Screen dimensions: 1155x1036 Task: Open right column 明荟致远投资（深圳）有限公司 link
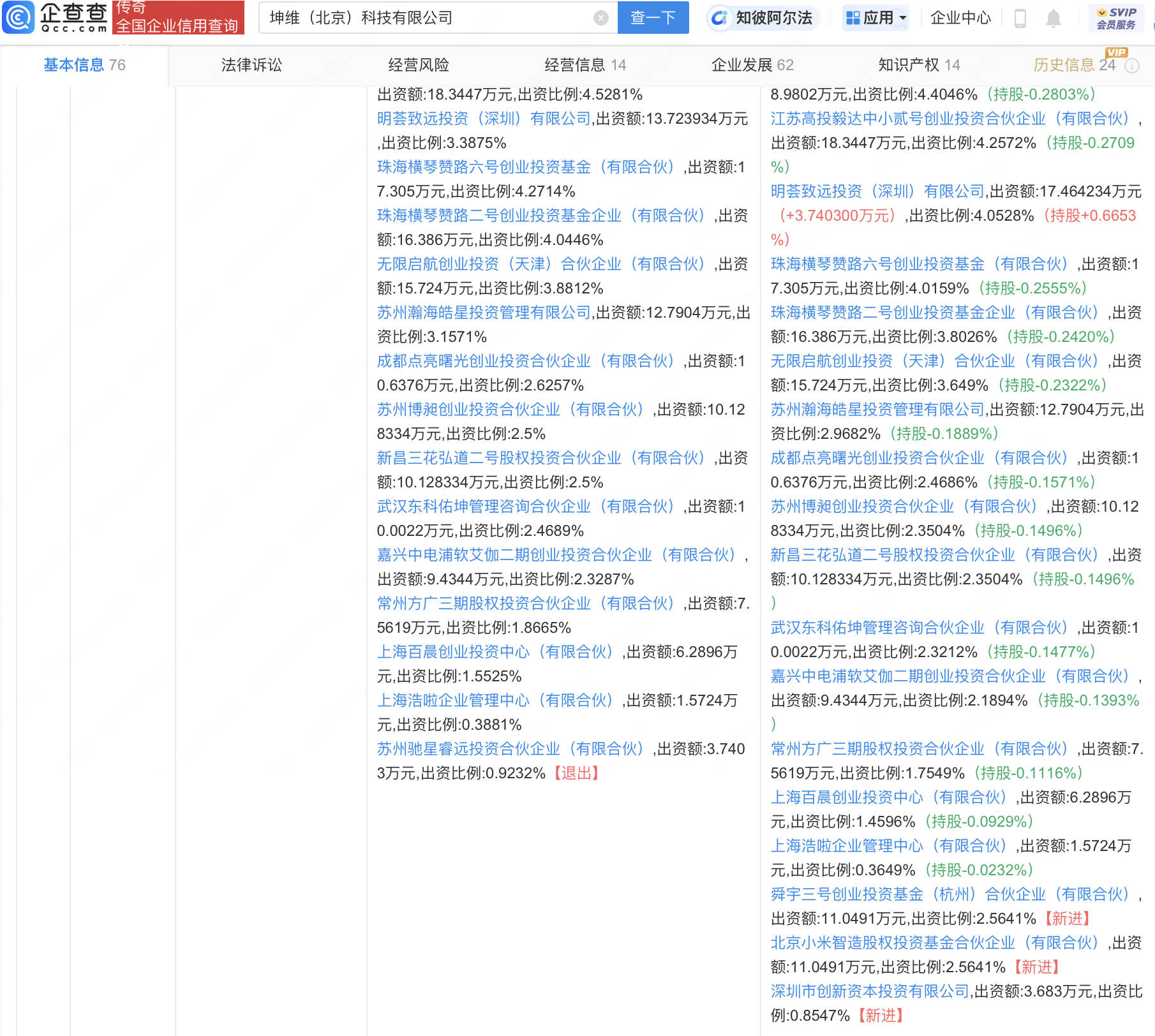[x=877, y=191]
